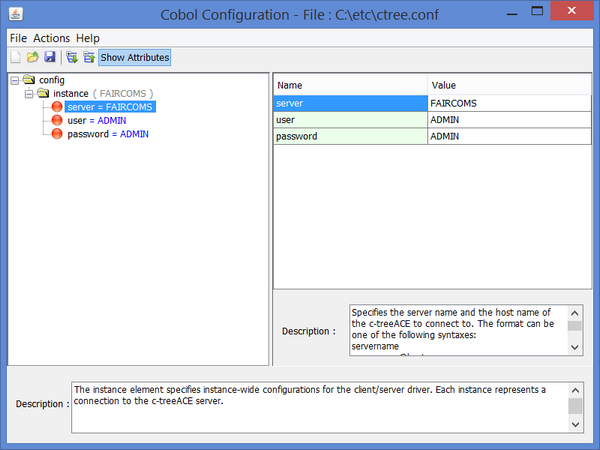600x450 pixels.
Task: Click the Name column header
Action: point(350,86)
